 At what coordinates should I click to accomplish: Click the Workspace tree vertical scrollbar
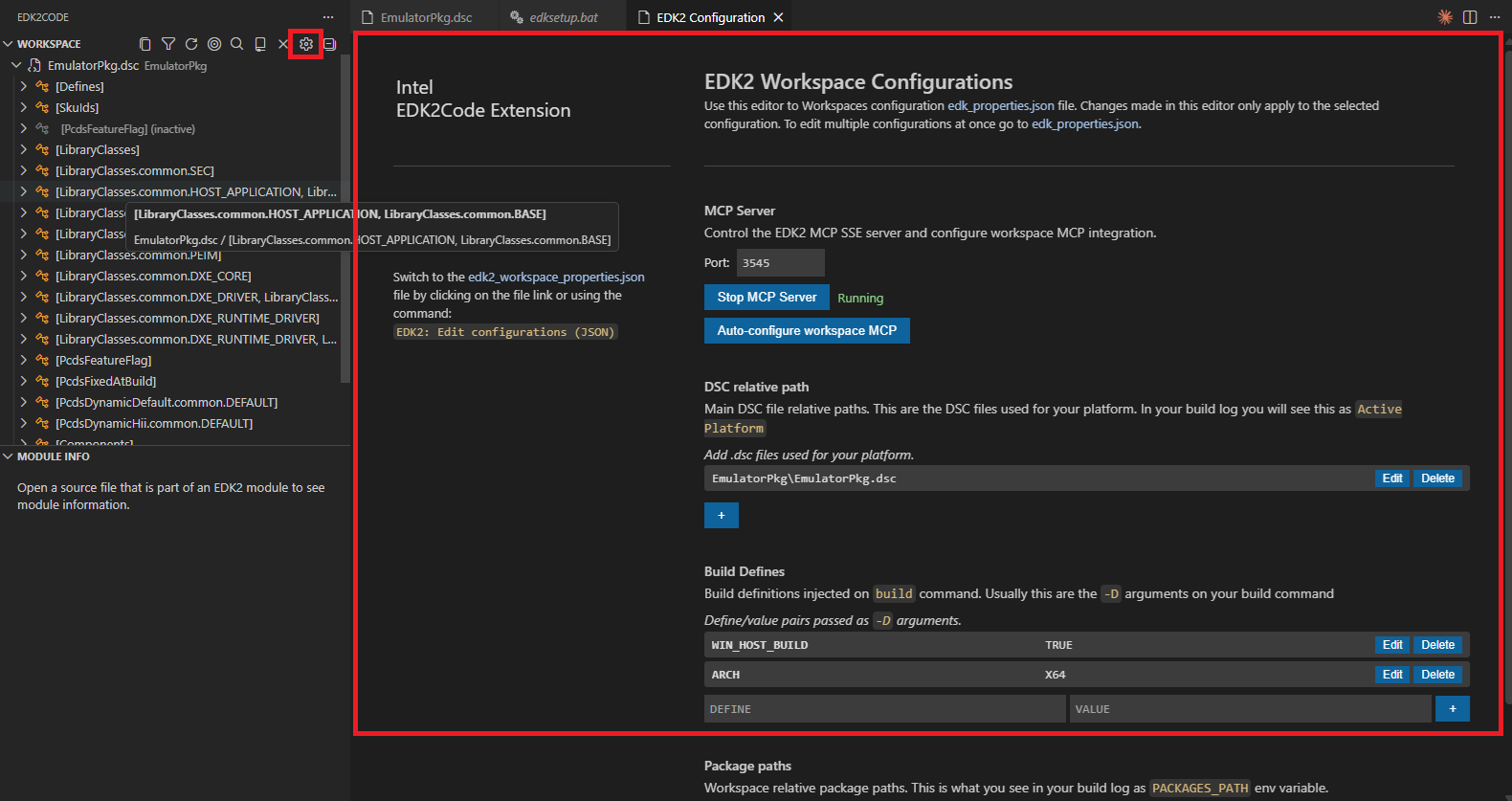tap(345, 220)
